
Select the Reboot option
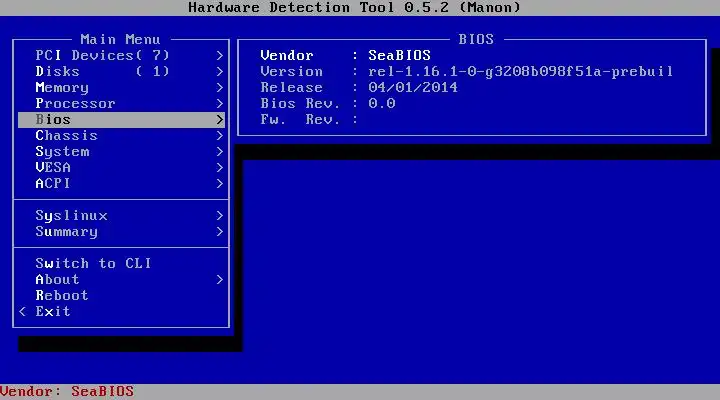pos(121,296)
